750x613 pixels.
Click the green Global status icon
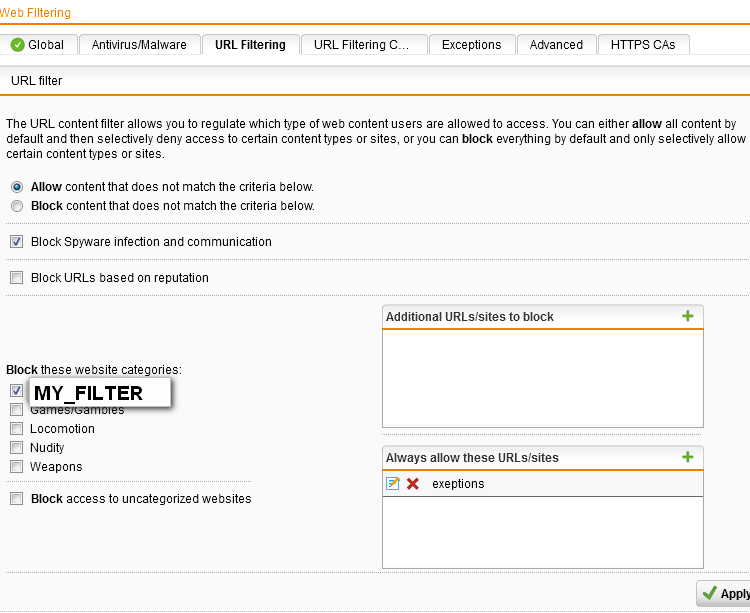coord(18,45)
